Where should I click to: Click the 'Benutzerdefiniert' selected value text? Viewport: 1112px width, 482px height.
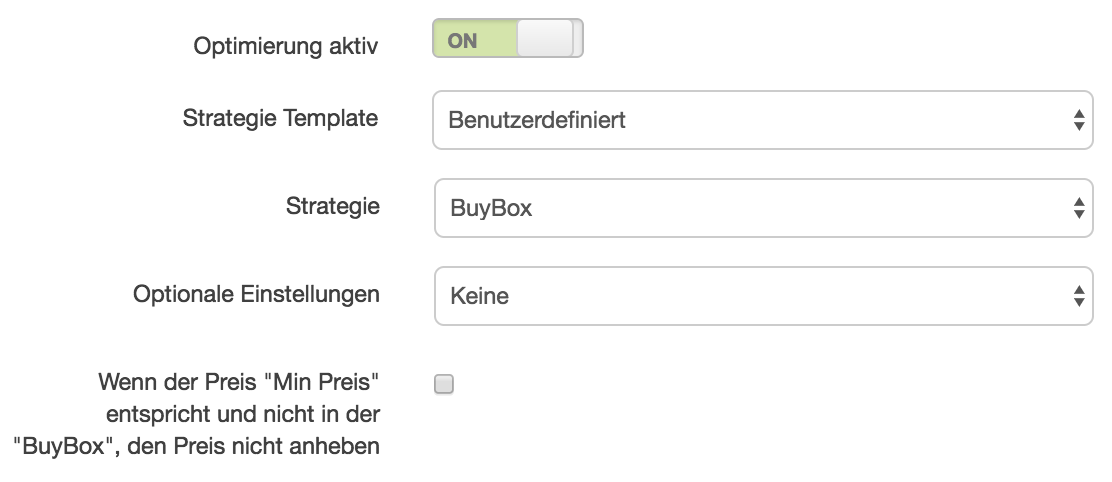[537, 120]
